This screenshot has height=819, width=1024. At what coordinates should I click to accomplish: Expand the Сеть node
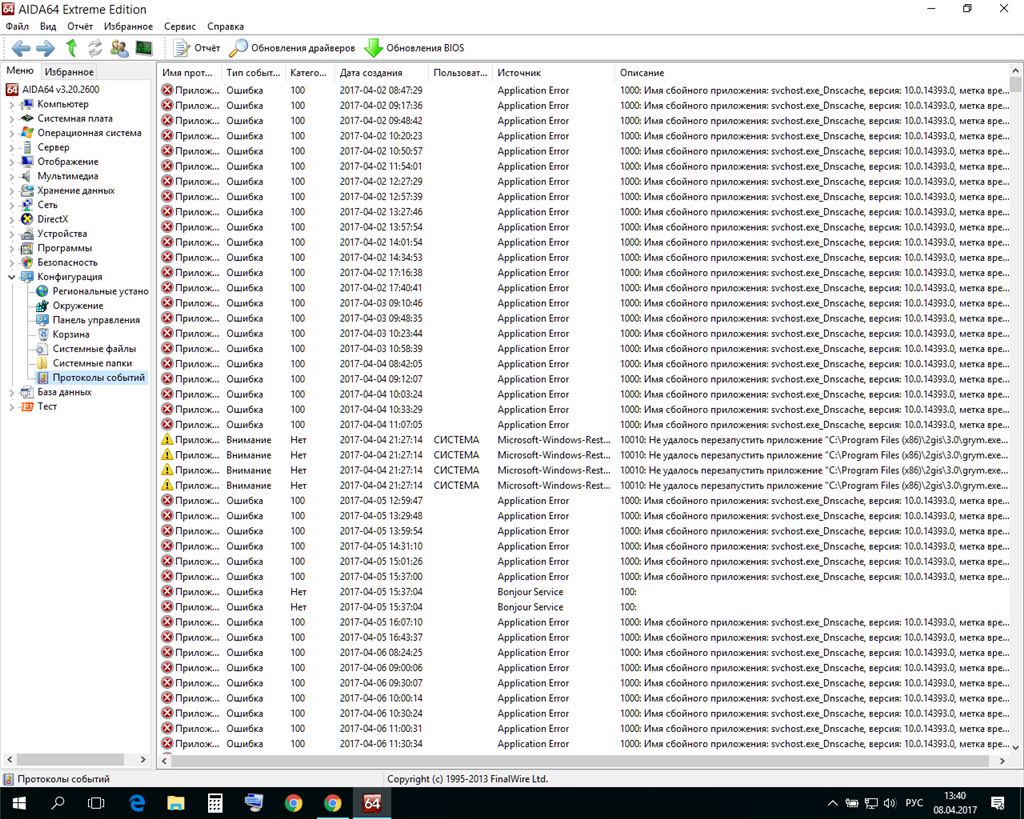click(x=11, y=205)
